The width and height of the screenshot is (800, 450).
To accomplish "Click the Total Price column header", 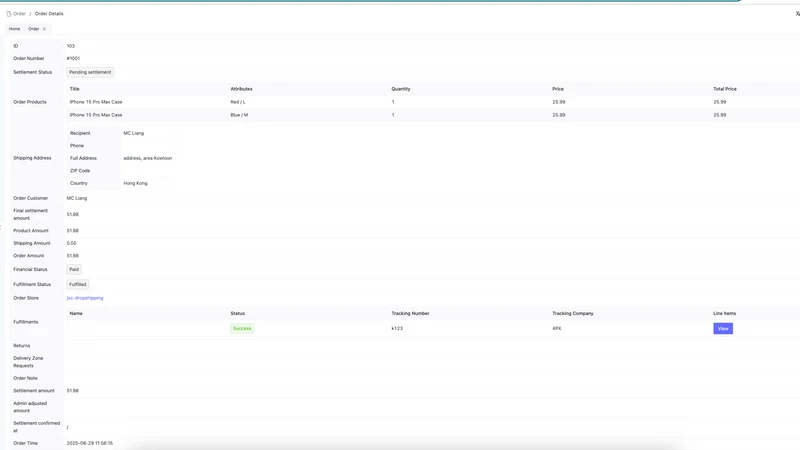I will coord(724,89).
